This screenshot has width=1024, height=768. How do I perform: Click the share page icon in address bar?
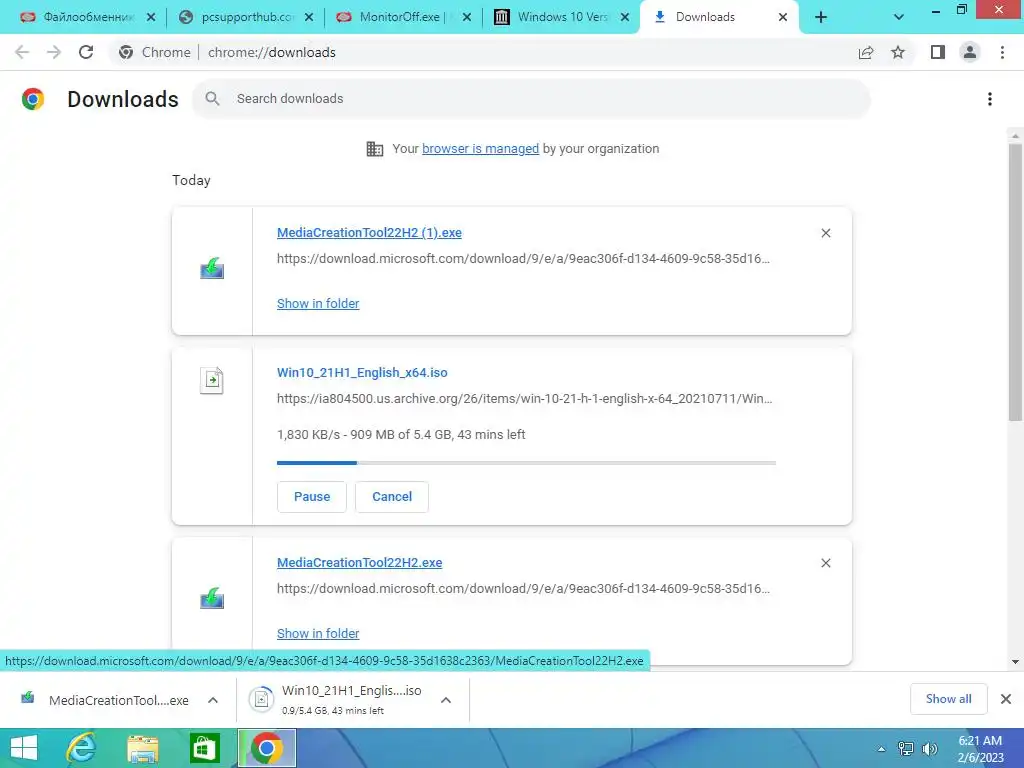(866, 52)
